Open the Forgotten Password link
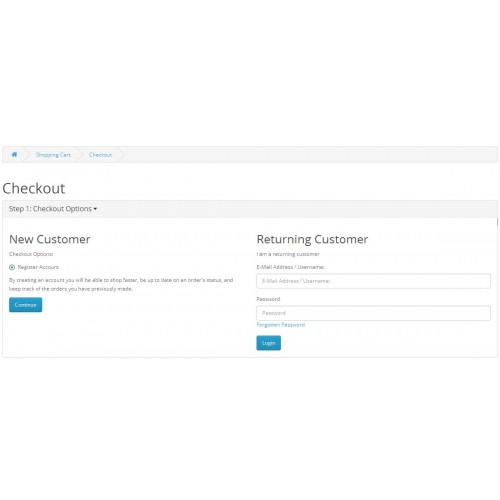The width and height of the screenshot is (500, 500). [281, 325]
